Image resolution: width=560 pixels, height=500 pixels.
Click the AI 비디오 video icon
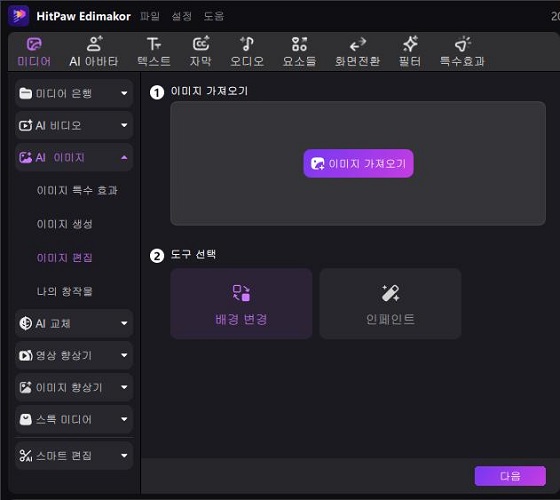coord(25,125)
